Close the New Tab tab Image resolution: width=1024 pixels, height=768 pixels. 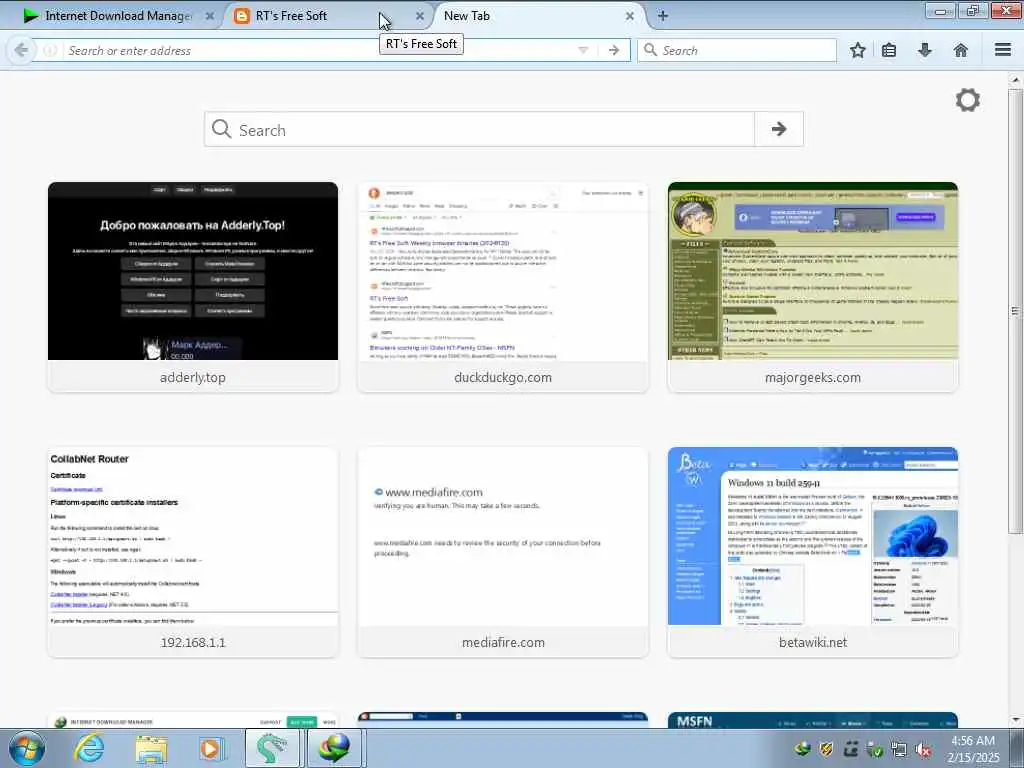point(630,16)
